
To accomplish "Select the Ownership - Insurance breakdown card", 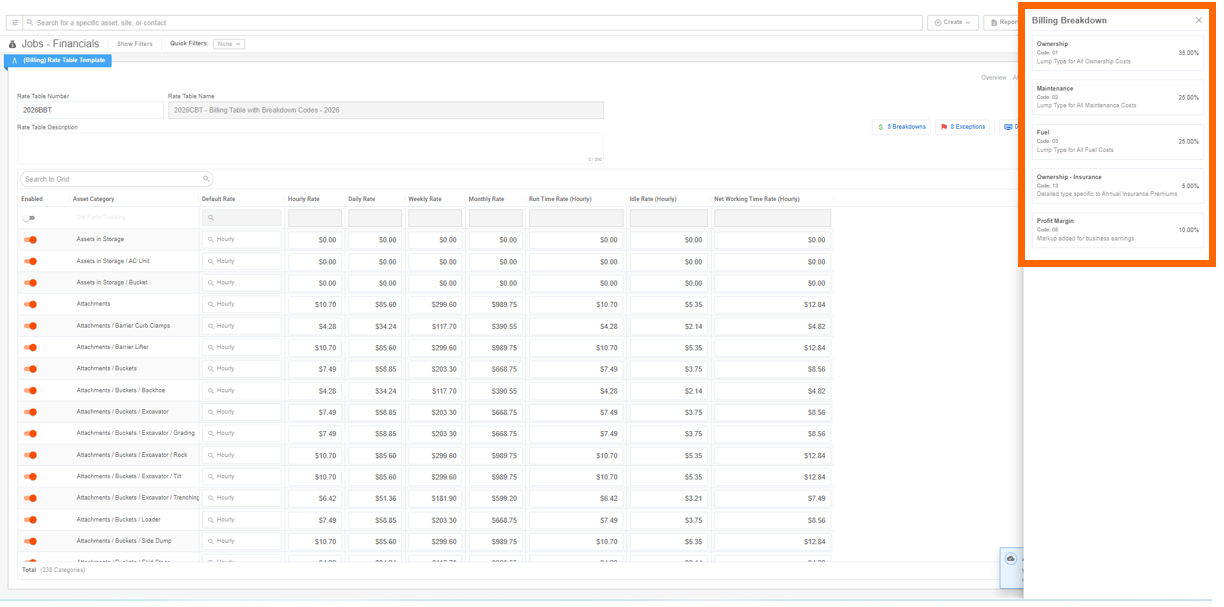I will pos(1118,185).
